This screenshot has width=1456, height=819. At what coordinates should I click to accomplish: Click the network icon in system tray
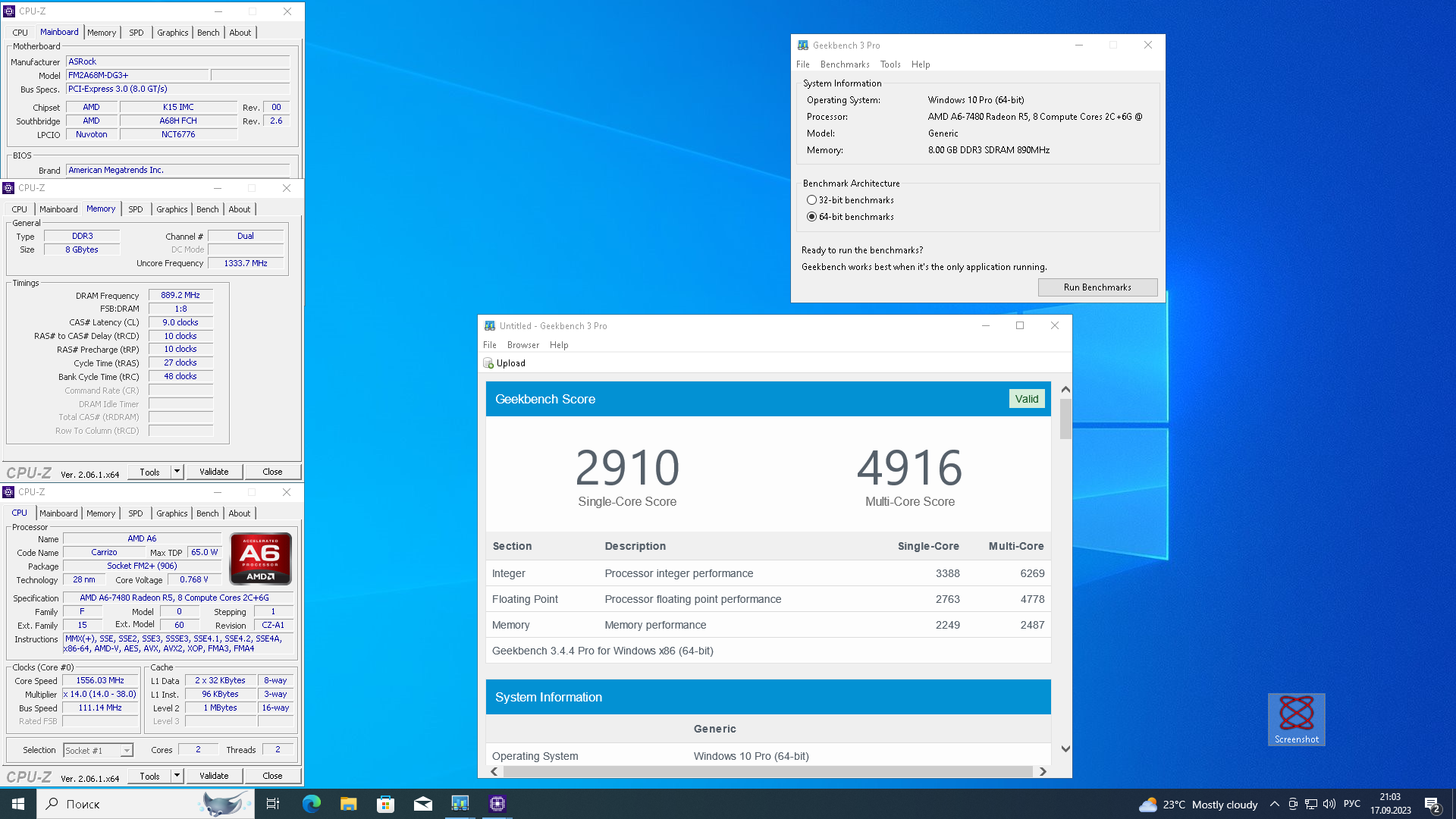point(1311,804)
